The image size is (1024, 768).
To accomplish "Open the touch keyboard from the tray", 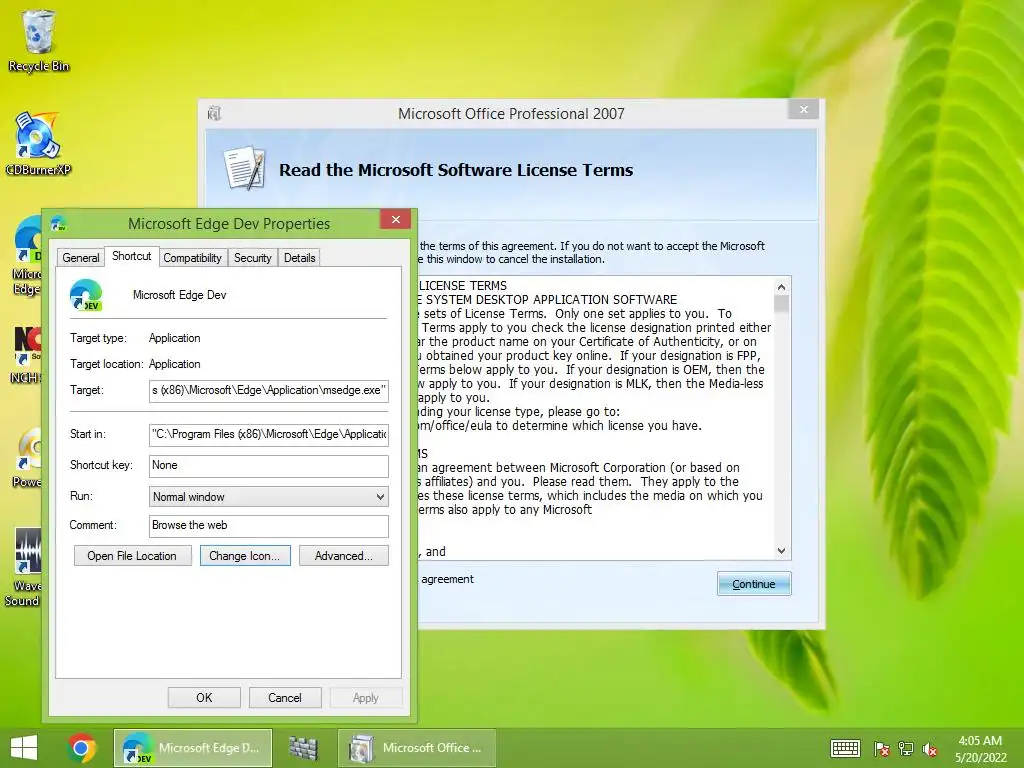I will (x=845, y=748).
